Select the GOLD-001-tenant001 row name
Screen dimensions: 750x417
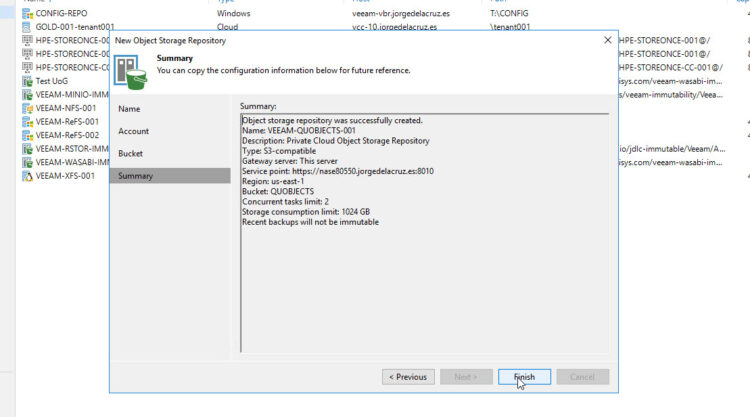75,27
